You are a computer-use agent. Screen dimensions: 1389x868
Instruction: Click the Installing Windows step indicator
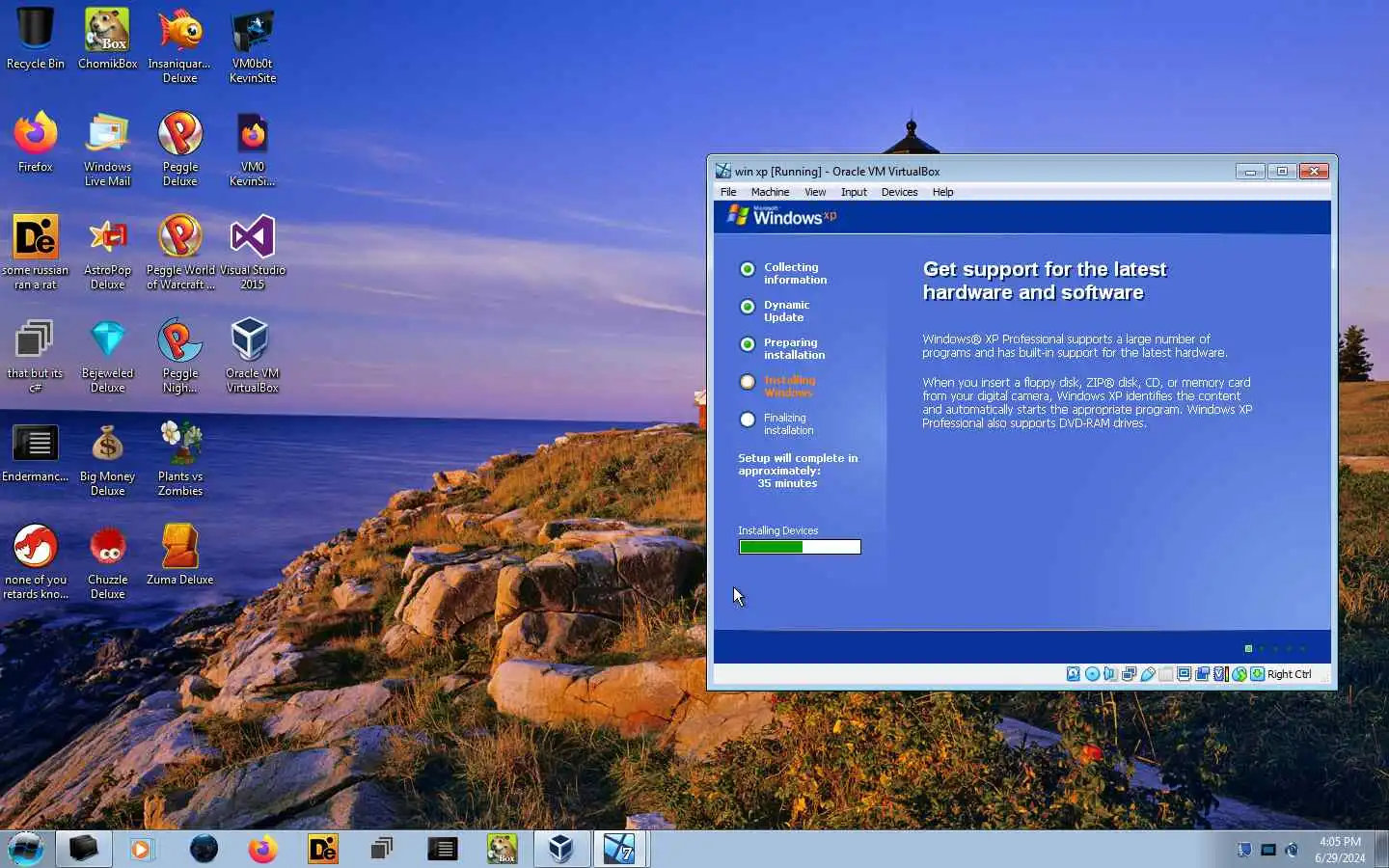[x=747, y=382]
